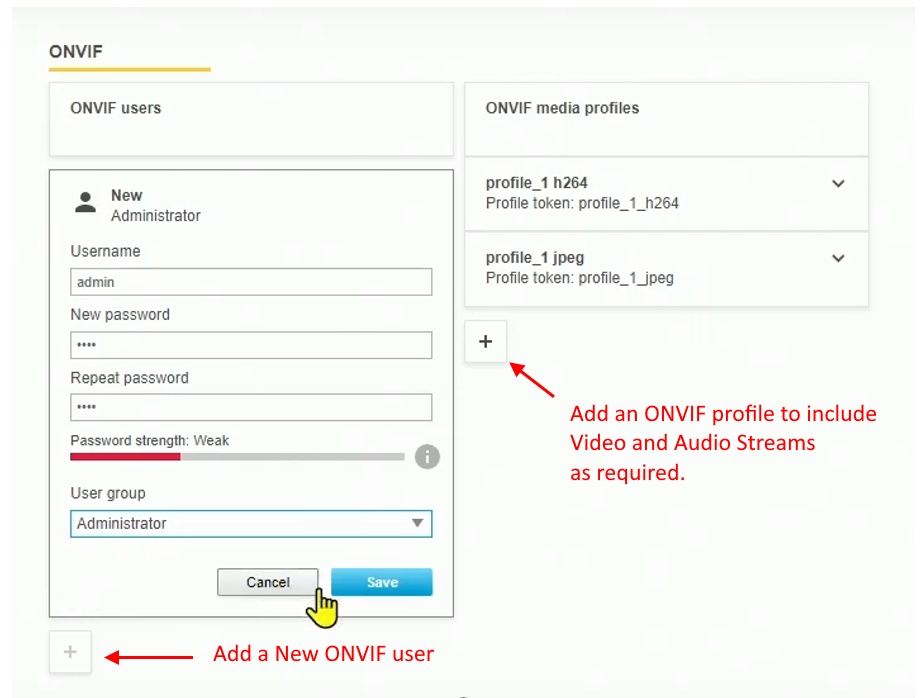
Task: Click inside the Username input field
Action: pyautogui.click(x=250, y=281)
